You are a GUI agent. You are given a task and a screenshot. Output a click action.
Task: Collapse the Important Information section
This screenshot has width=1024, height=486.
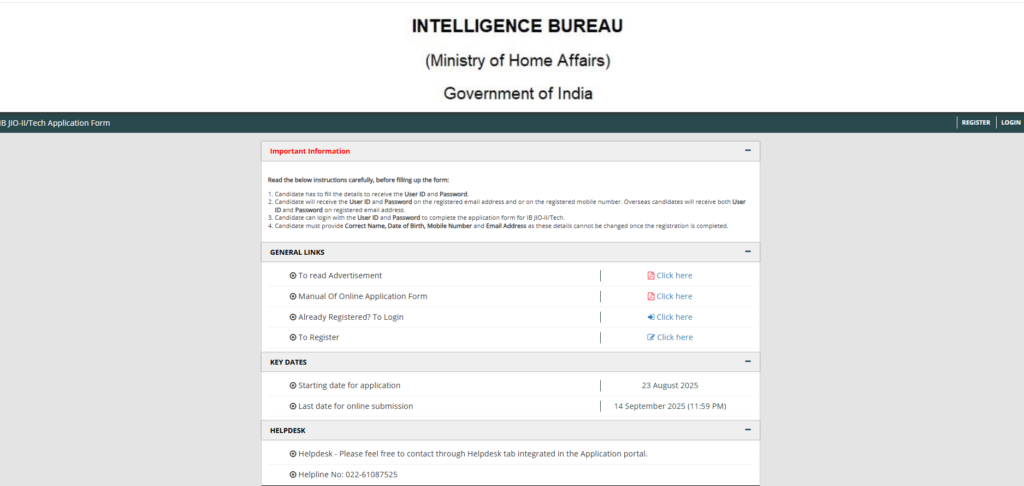748,151
